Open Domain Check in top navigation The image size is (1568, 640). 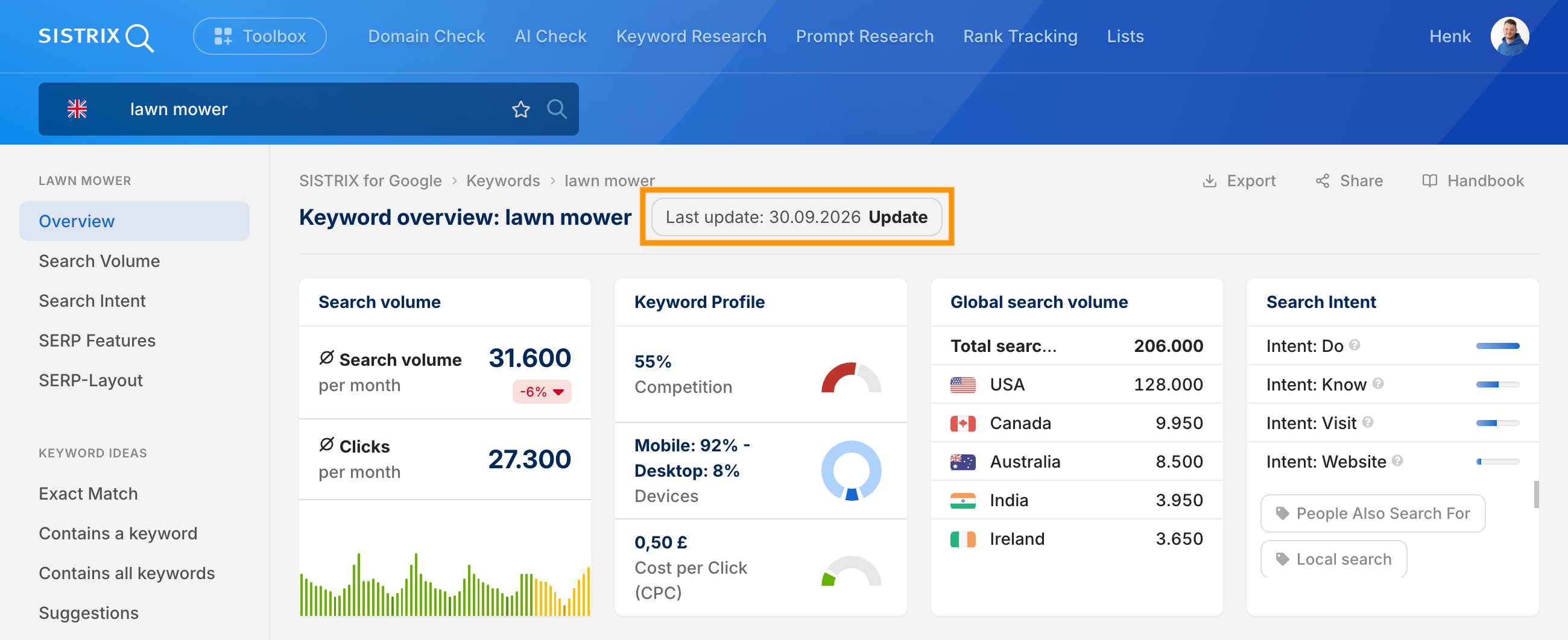427,37
